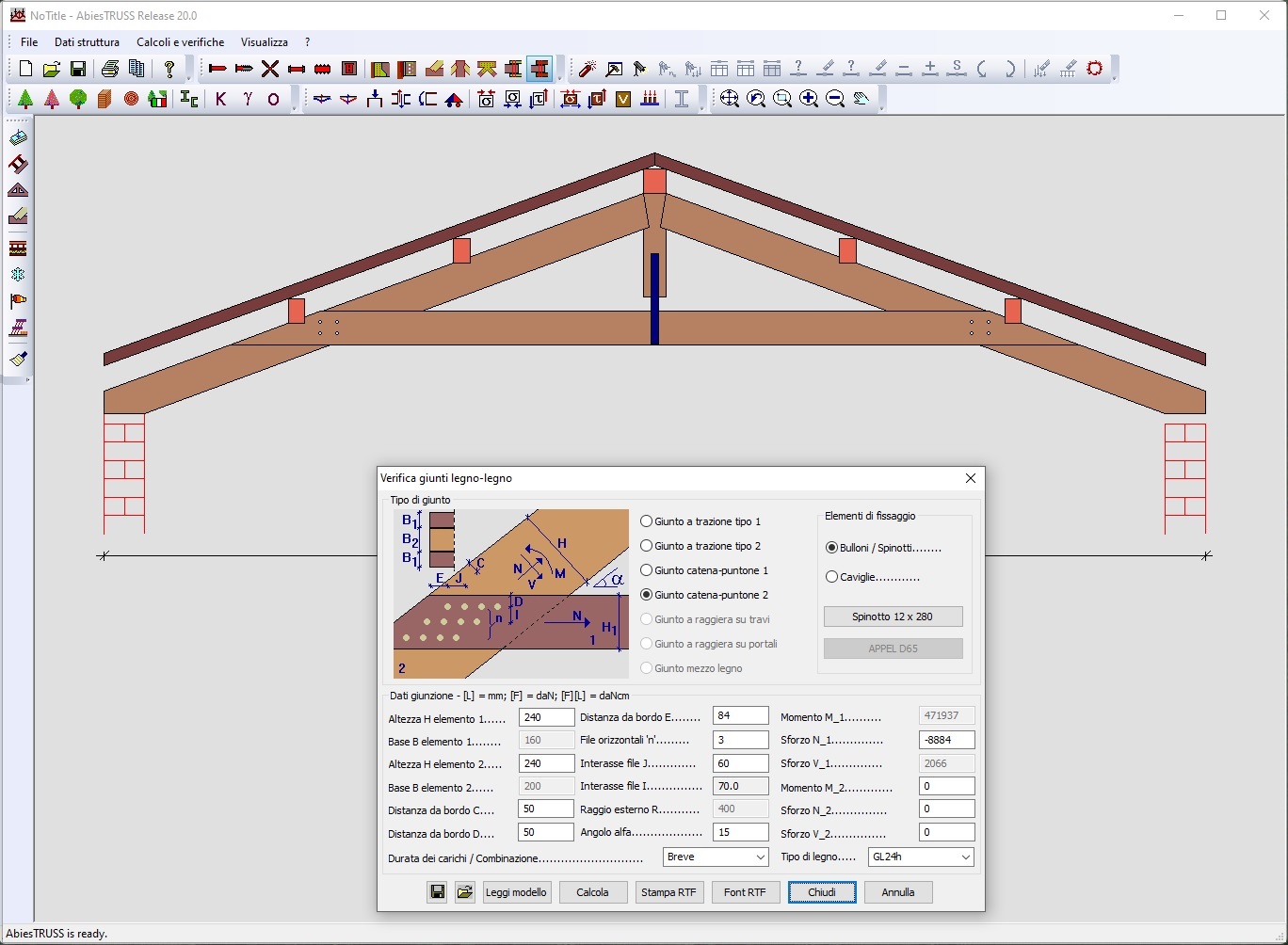Click the zoom previous icon

(756, 99)
